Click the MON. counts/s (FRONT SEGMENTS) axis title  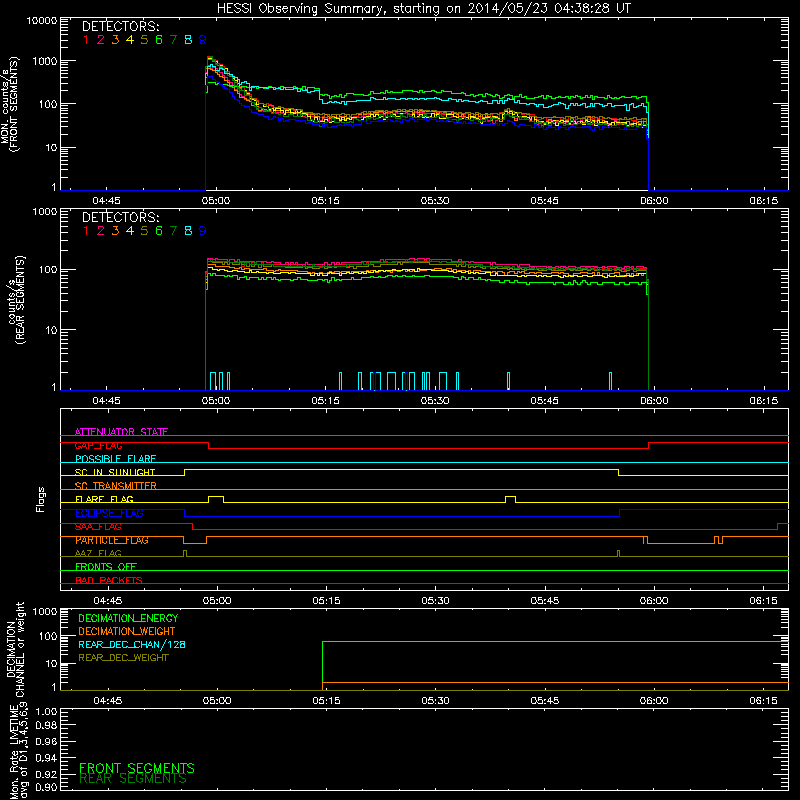tap(10, 104)
